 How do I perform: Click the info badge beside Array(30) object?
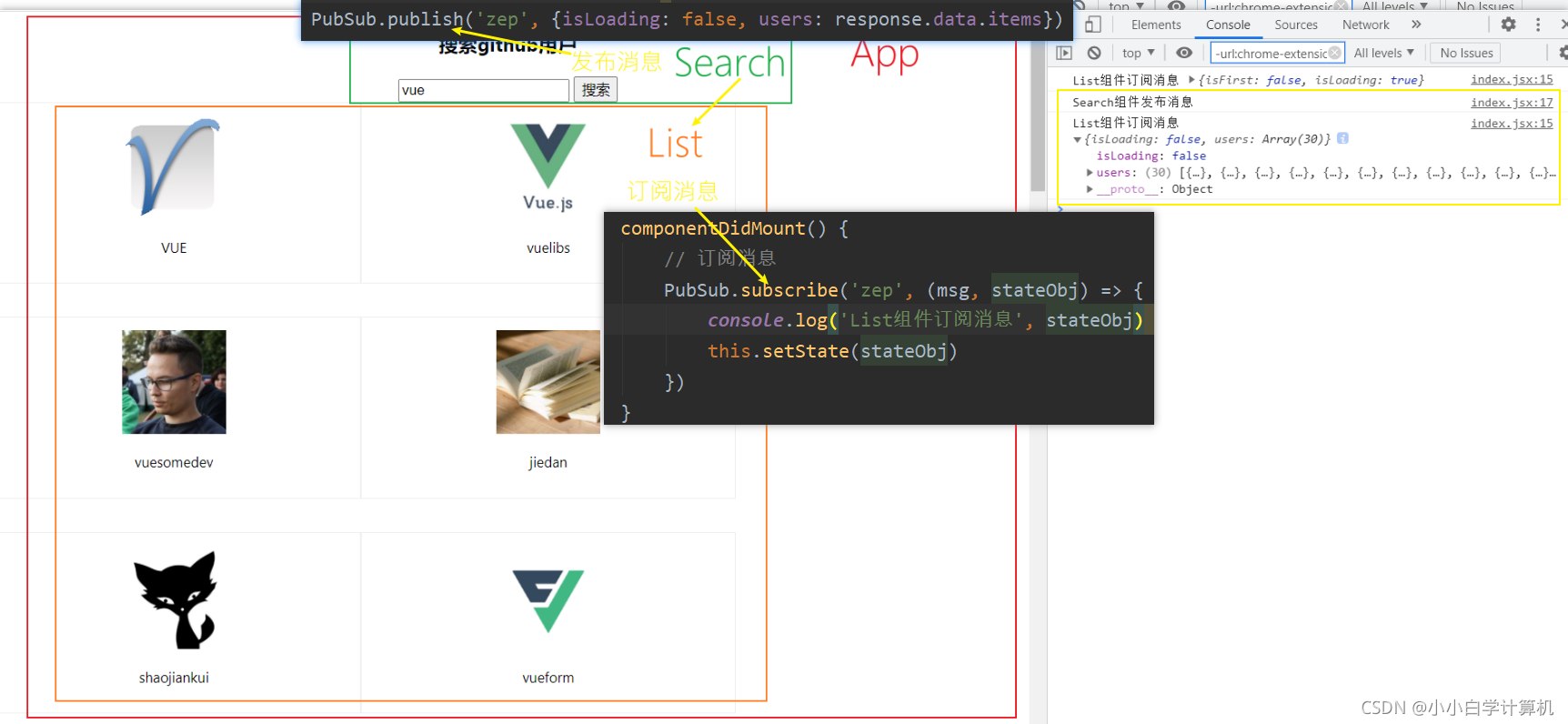[1342, 139]
